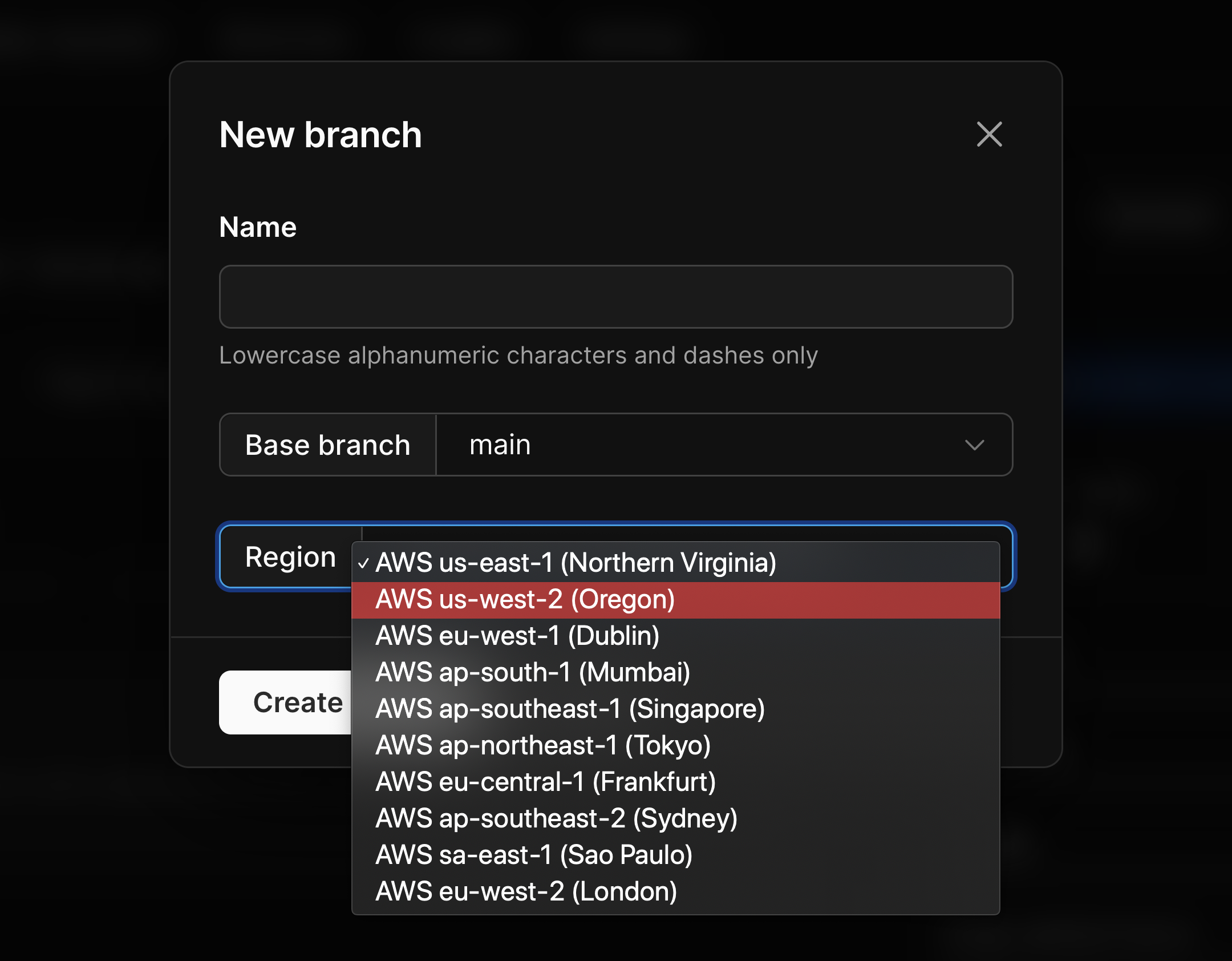Select AWS ap-southeast-1 (Singapore) region
The image size is (1232, 961).
(x=570, y=708)
